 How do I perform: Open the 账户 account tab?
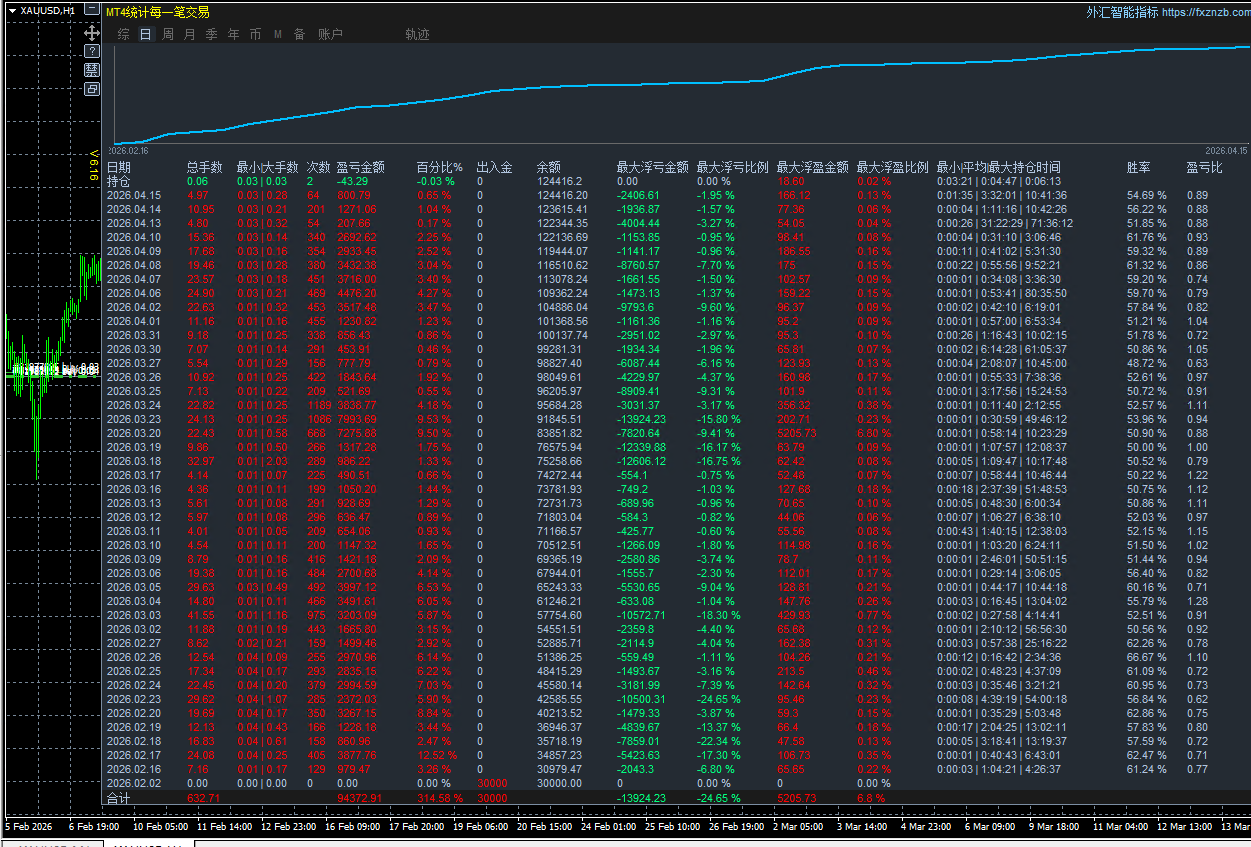click(330, 34)
